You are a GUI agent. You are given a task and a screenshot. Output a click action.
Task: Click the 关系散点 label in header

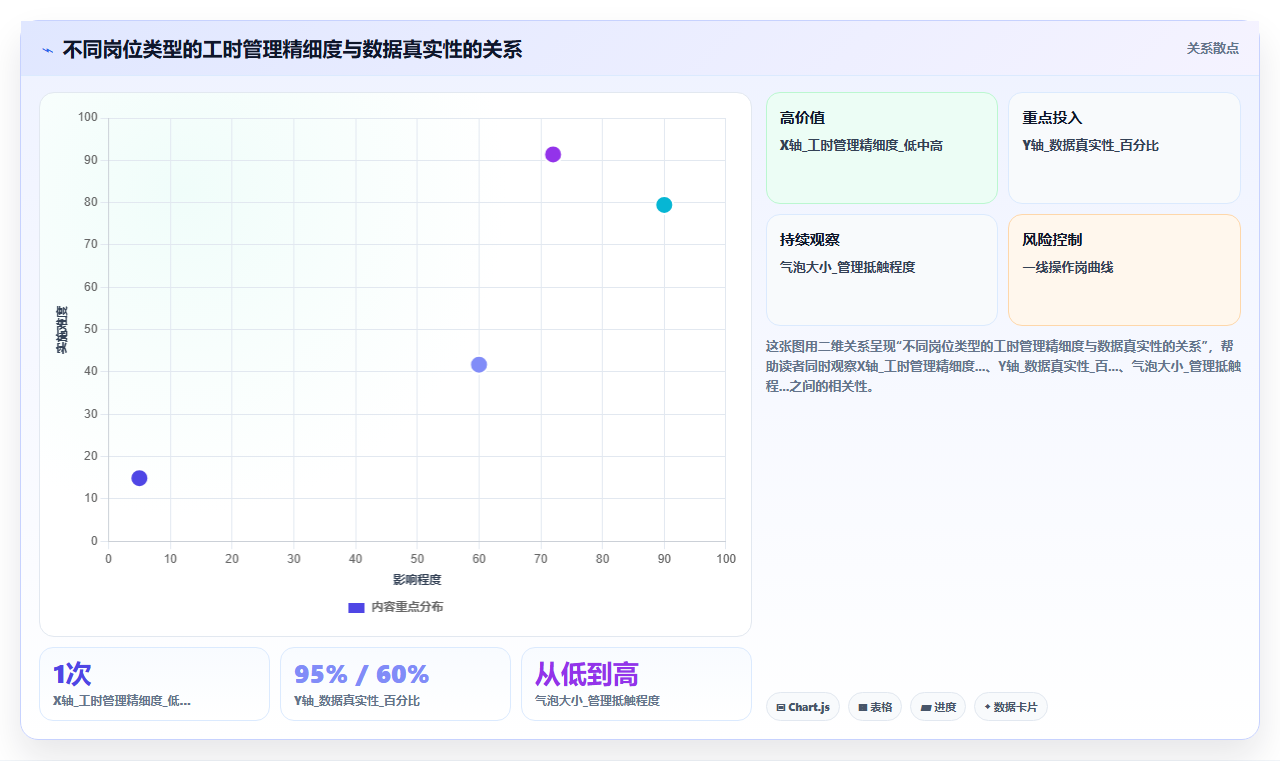click(x=1212, y=48)
